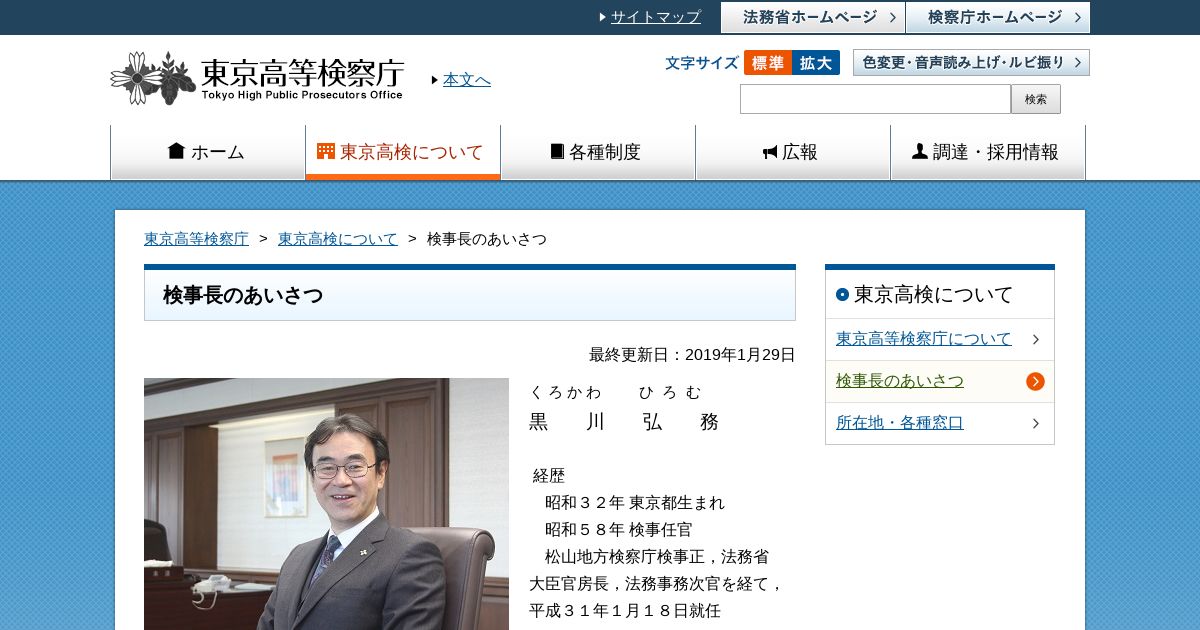Click the house icon on the ホーム tab
The width and height of the screenshot is (1200, 630).
pyautogui.click(x=177, y=151)
